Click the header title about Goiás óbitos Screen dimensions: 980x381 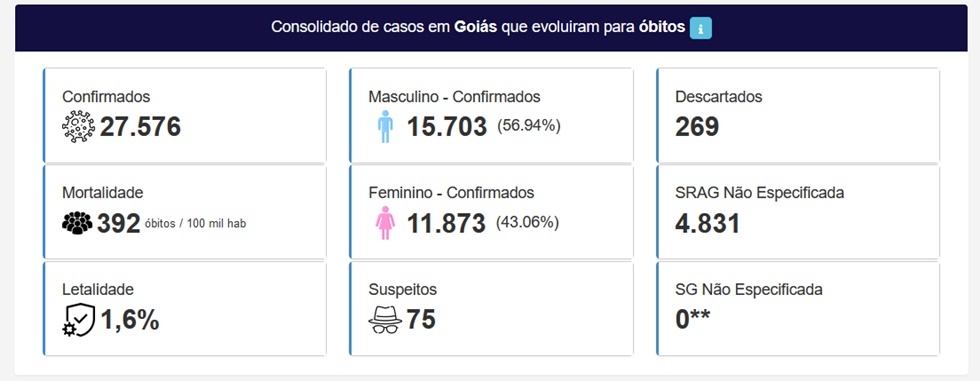coord(478,28)
